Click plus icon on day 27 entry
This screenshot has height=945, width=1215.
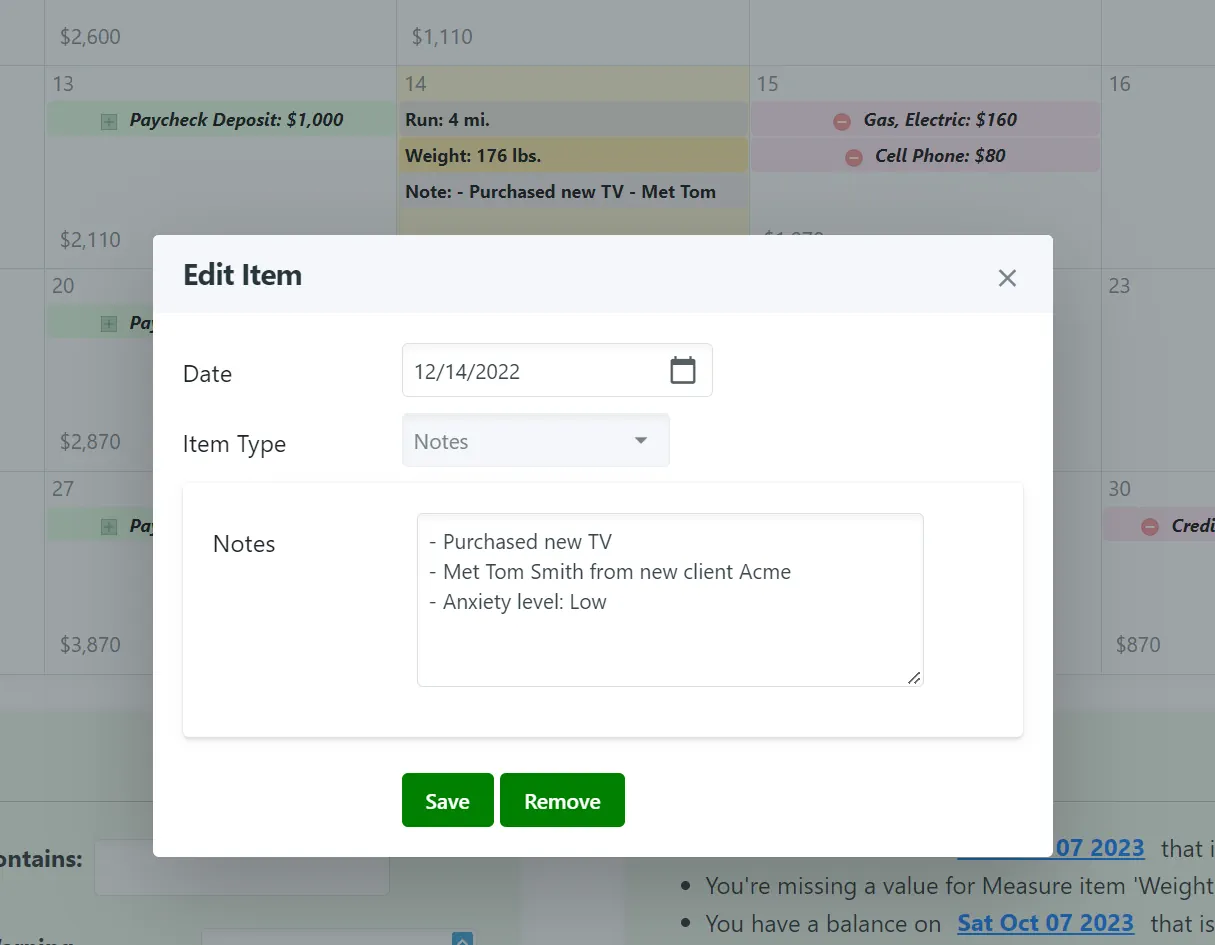coord(109,526)
